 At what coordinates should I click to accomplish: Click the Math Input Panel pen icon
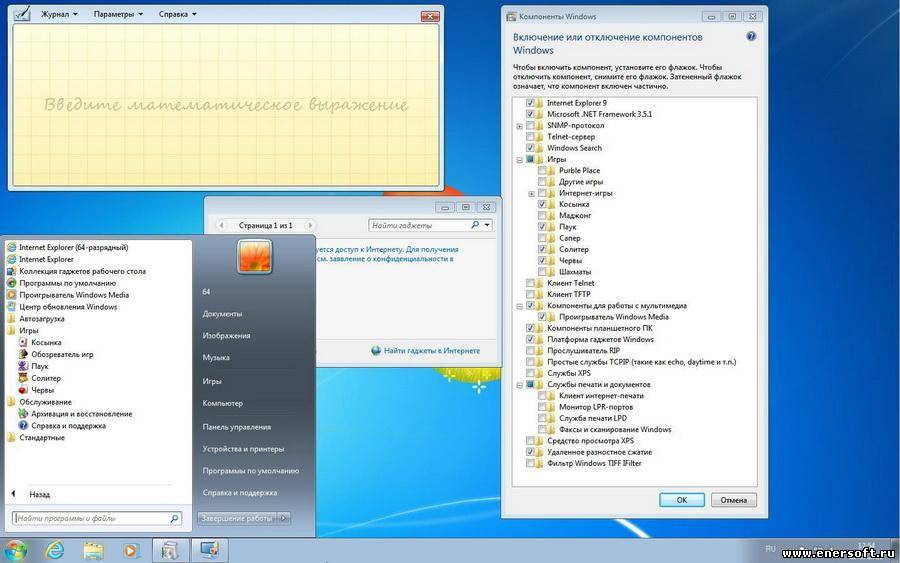tap(22, 14)
